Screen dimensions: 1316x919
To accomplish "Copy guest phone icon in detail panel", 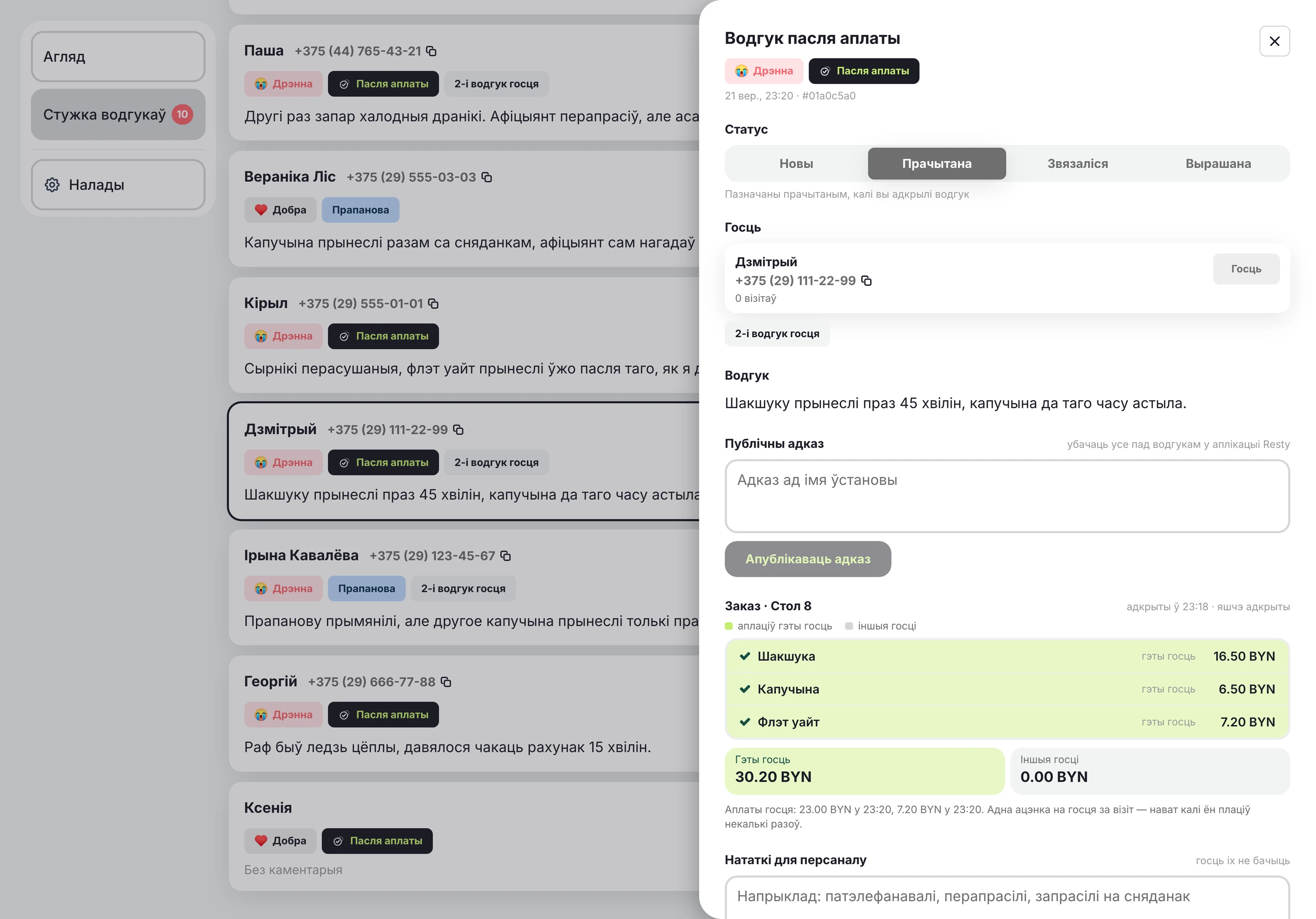I will click(x=867, y=281).
